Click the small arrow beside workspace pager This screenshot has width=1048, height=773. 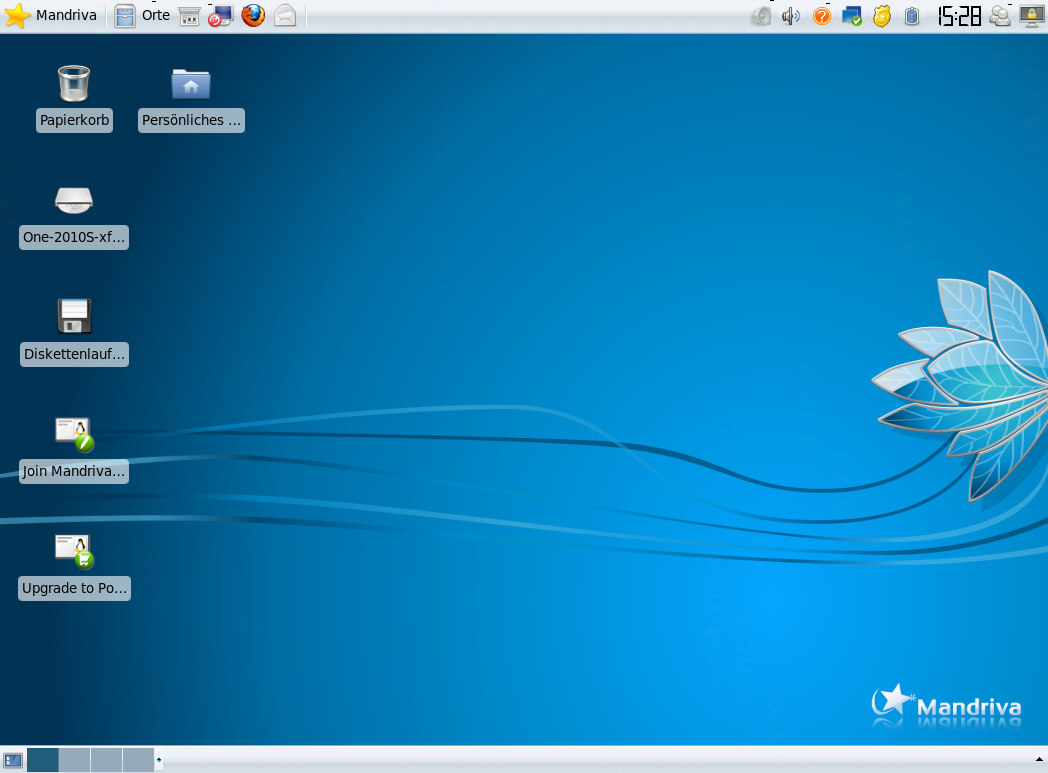(159, 760)
